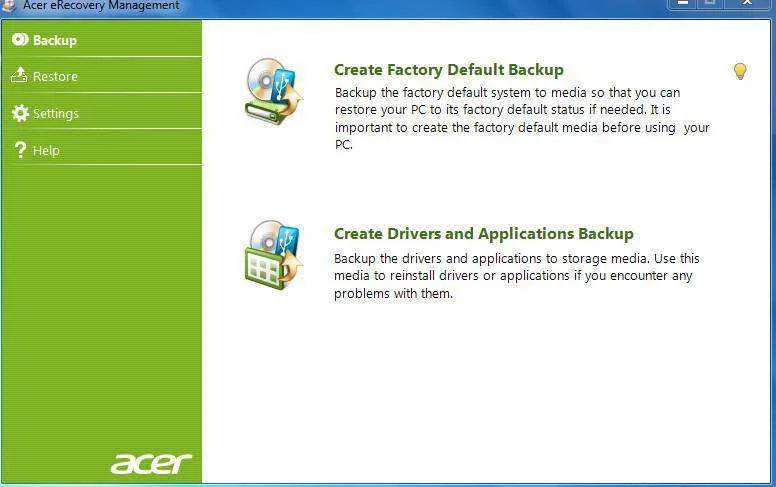Click the Drivers and Applications Backup icon
The image size is (776, 487).
tap(274, 255)
